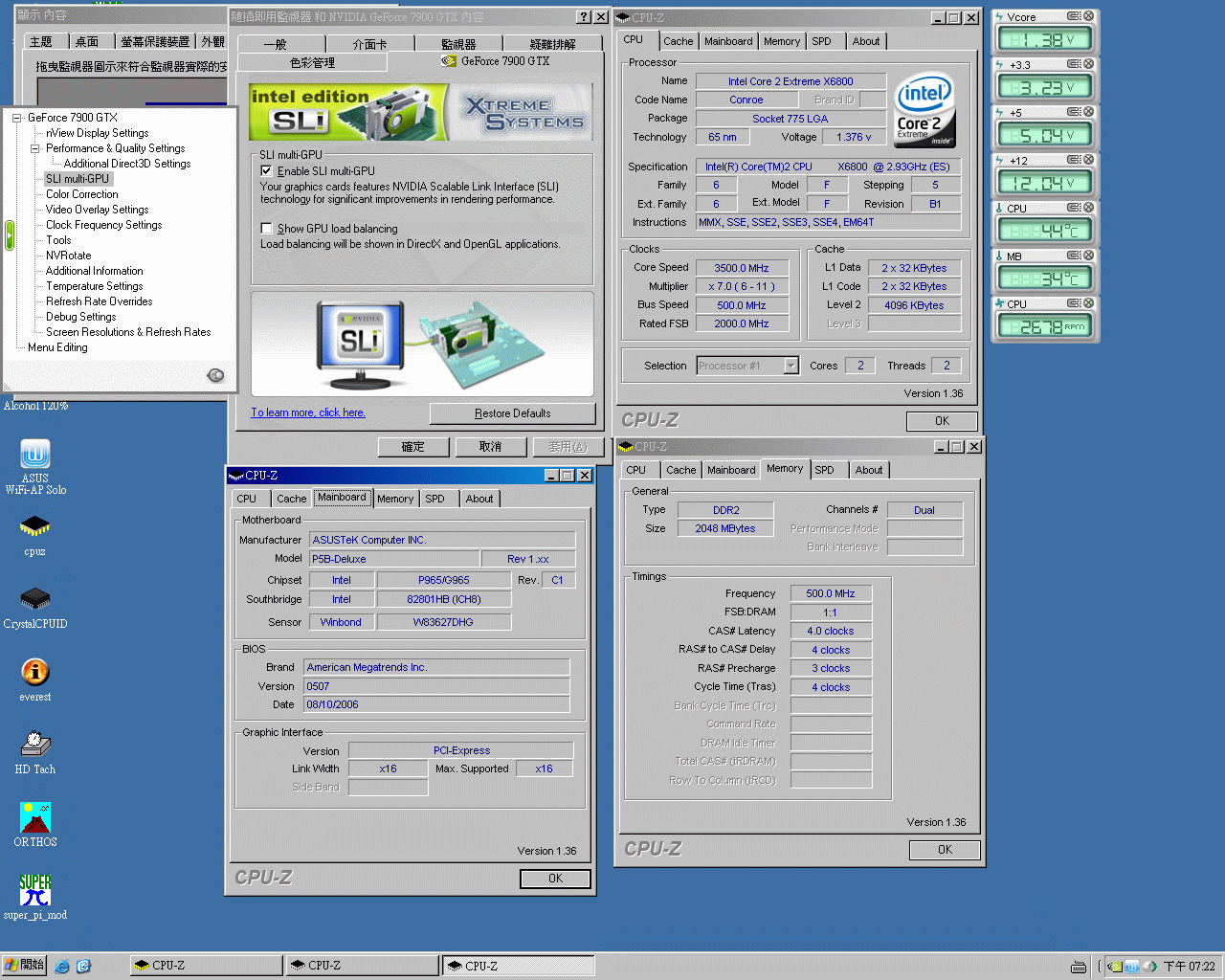This screenshot has height=980, width=1225.
Task: Collapse the GeForce 7900 GTX tree node
Action: click(x=17, y=118)
